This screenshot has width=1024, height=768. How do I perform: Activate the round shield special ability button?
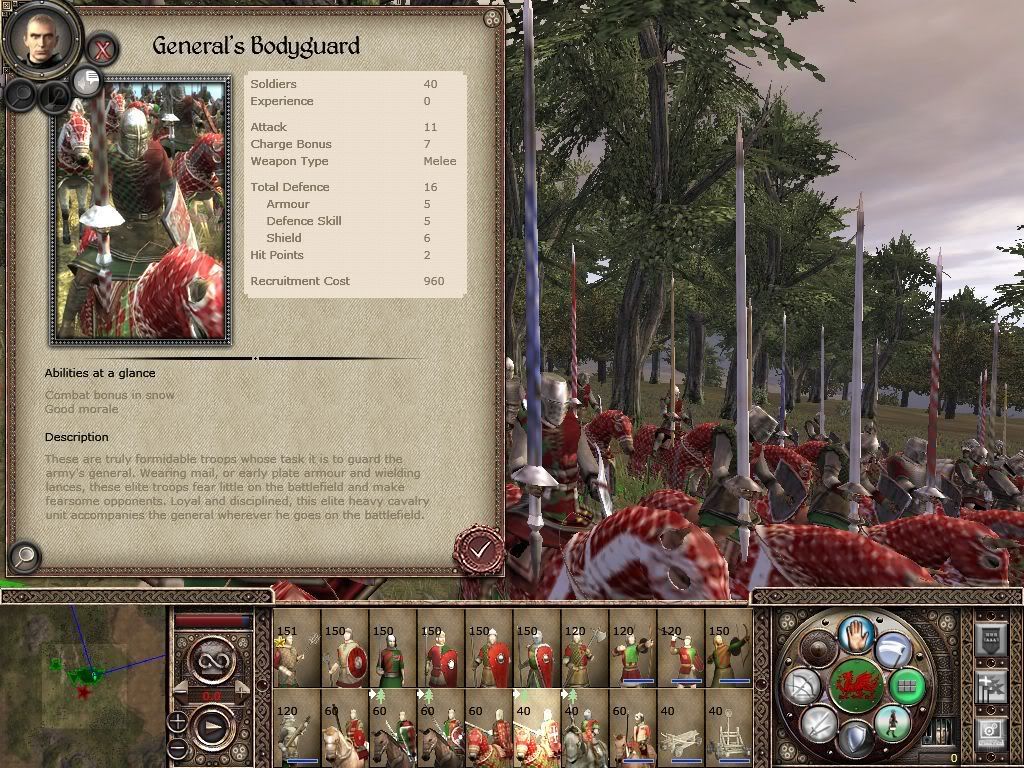point(818,650)
